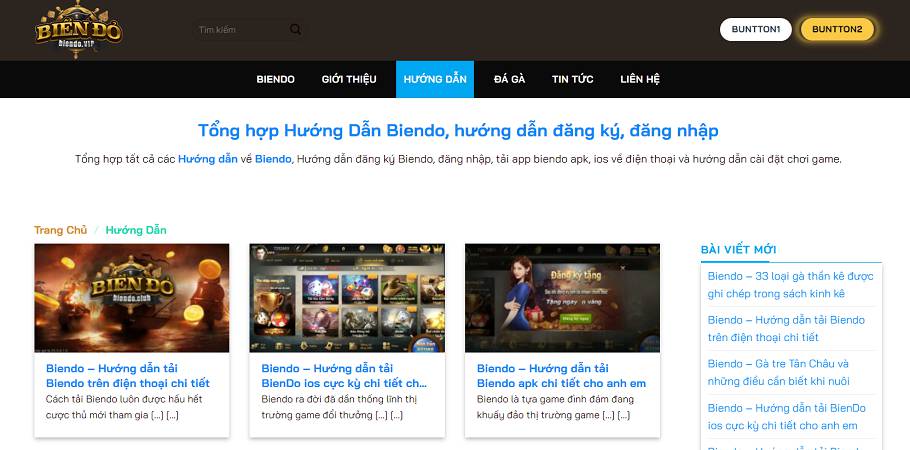Go to Trang Chủ breadcrumb

(60, 230)
